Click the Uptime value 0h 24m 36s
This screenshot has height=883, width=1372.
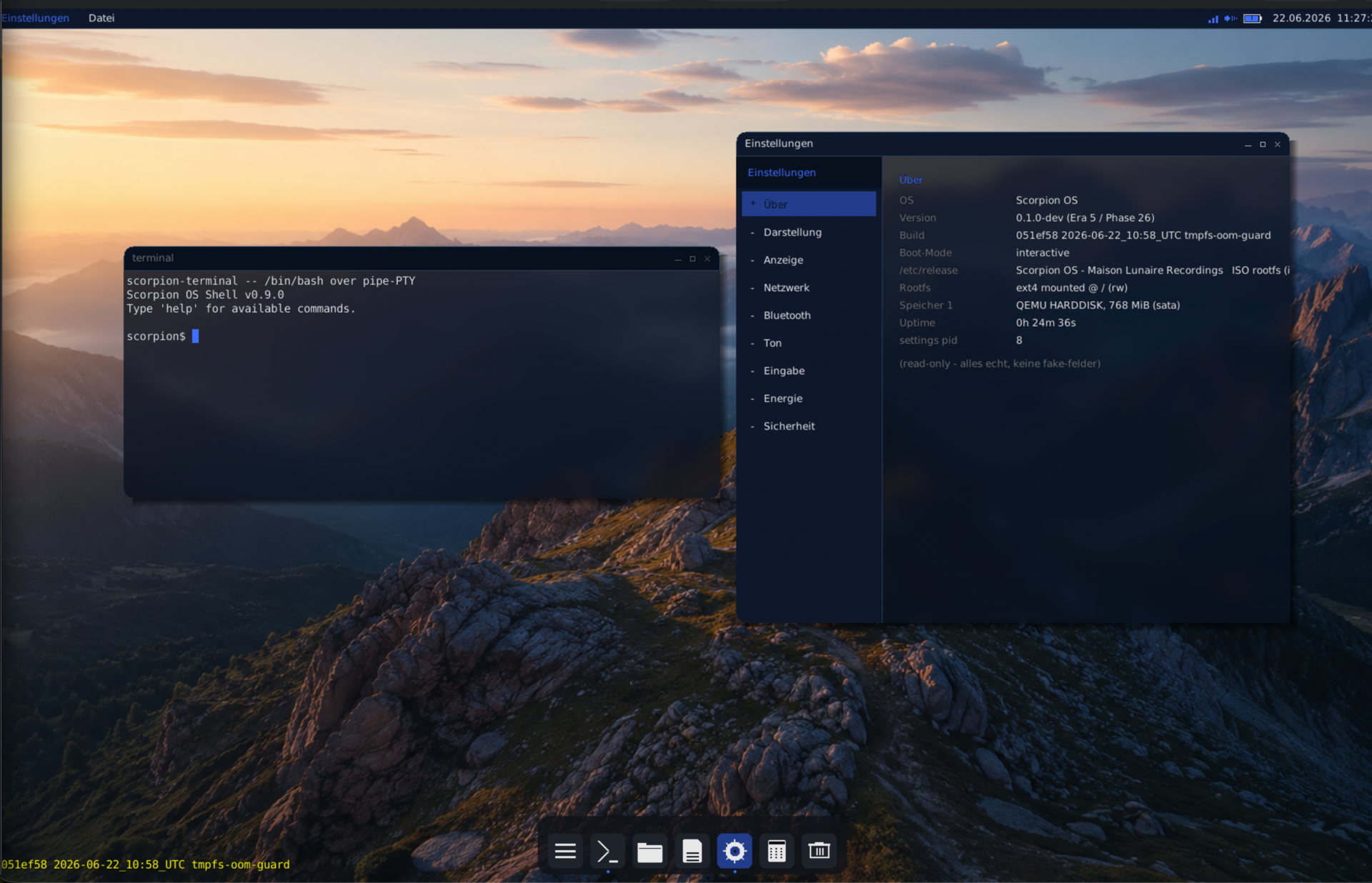tap(1045, 323)
